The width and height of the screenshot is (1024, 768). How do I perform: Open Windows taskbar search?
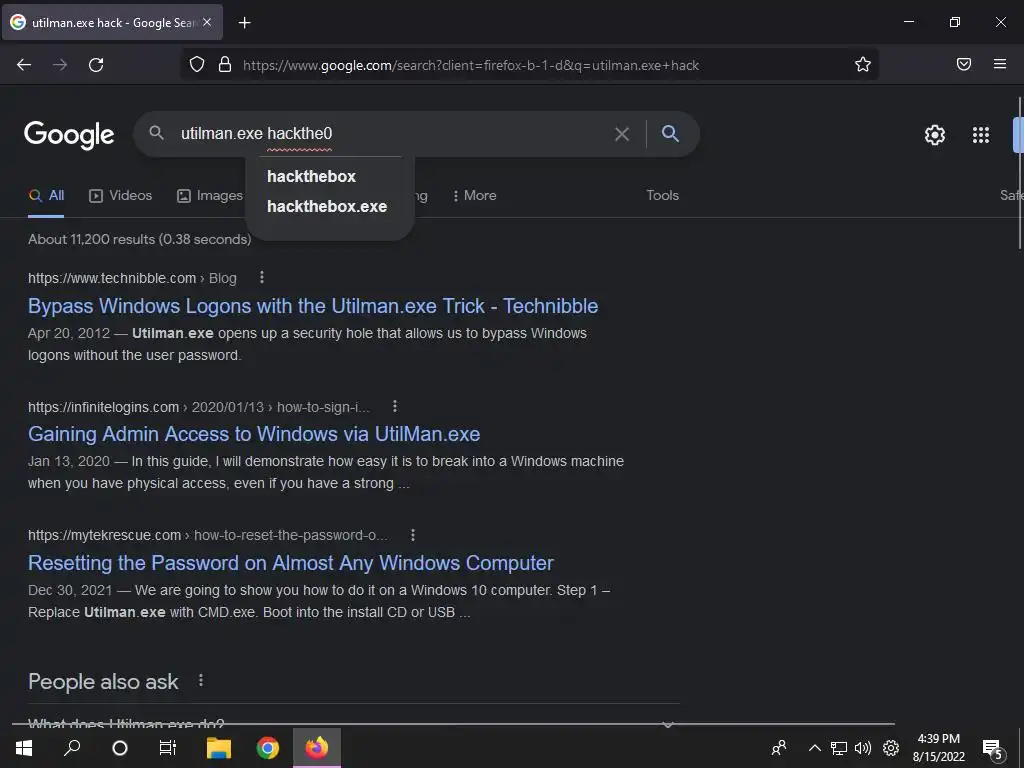click(72, 747)
